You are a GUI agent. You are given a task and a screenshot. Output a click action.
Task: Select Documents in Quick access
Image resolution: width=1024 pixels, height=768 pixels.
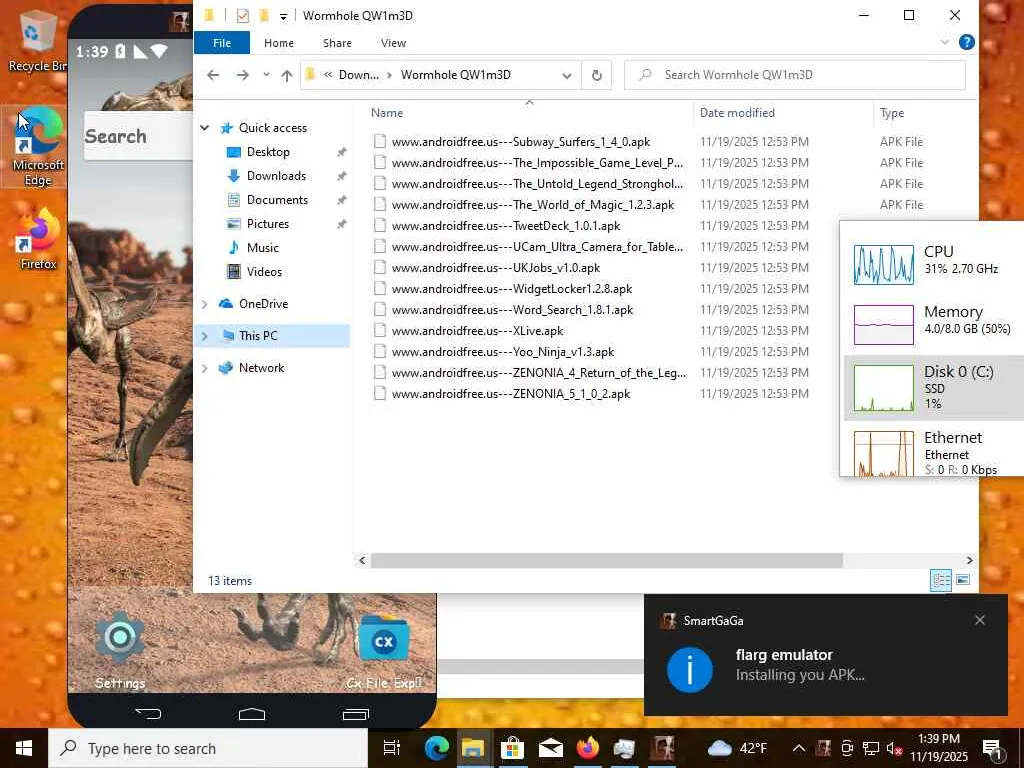(277, 200)
